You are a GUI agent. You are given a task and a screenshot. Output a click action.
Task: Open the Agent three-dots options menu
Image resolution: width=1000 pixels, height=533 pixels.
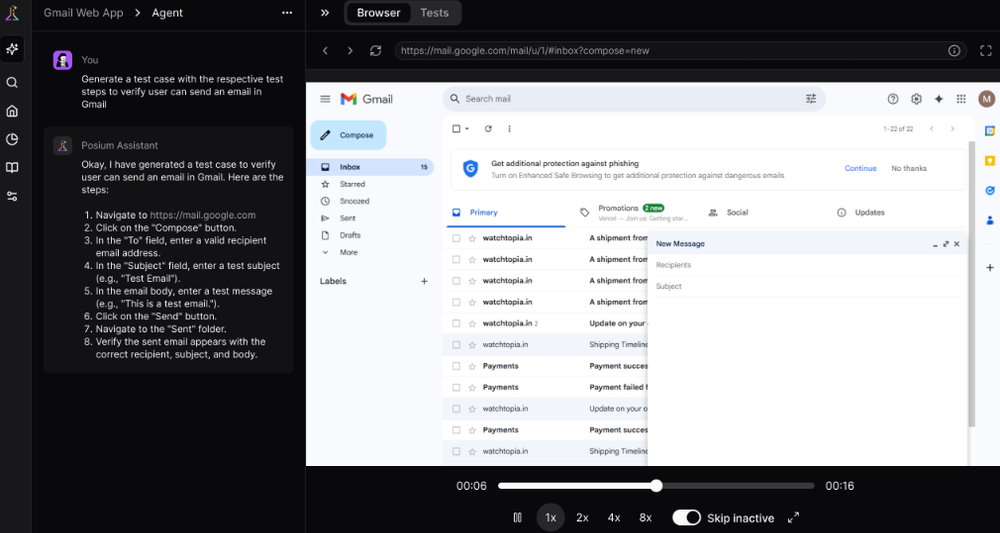point(287,13)
